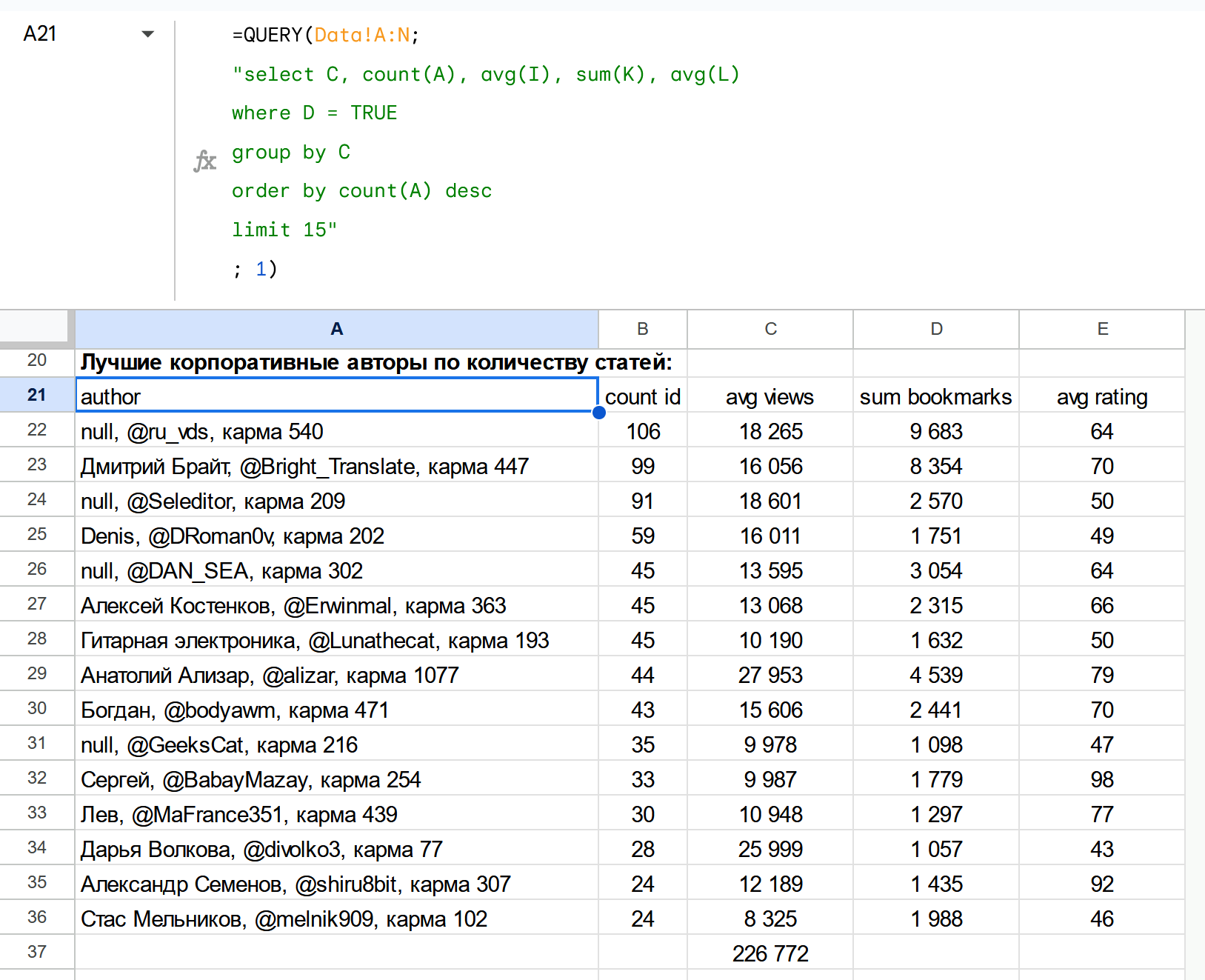Click the Data!A:N range reference
The height and width of the screenshot is (980, 1205).
[361, 35]
